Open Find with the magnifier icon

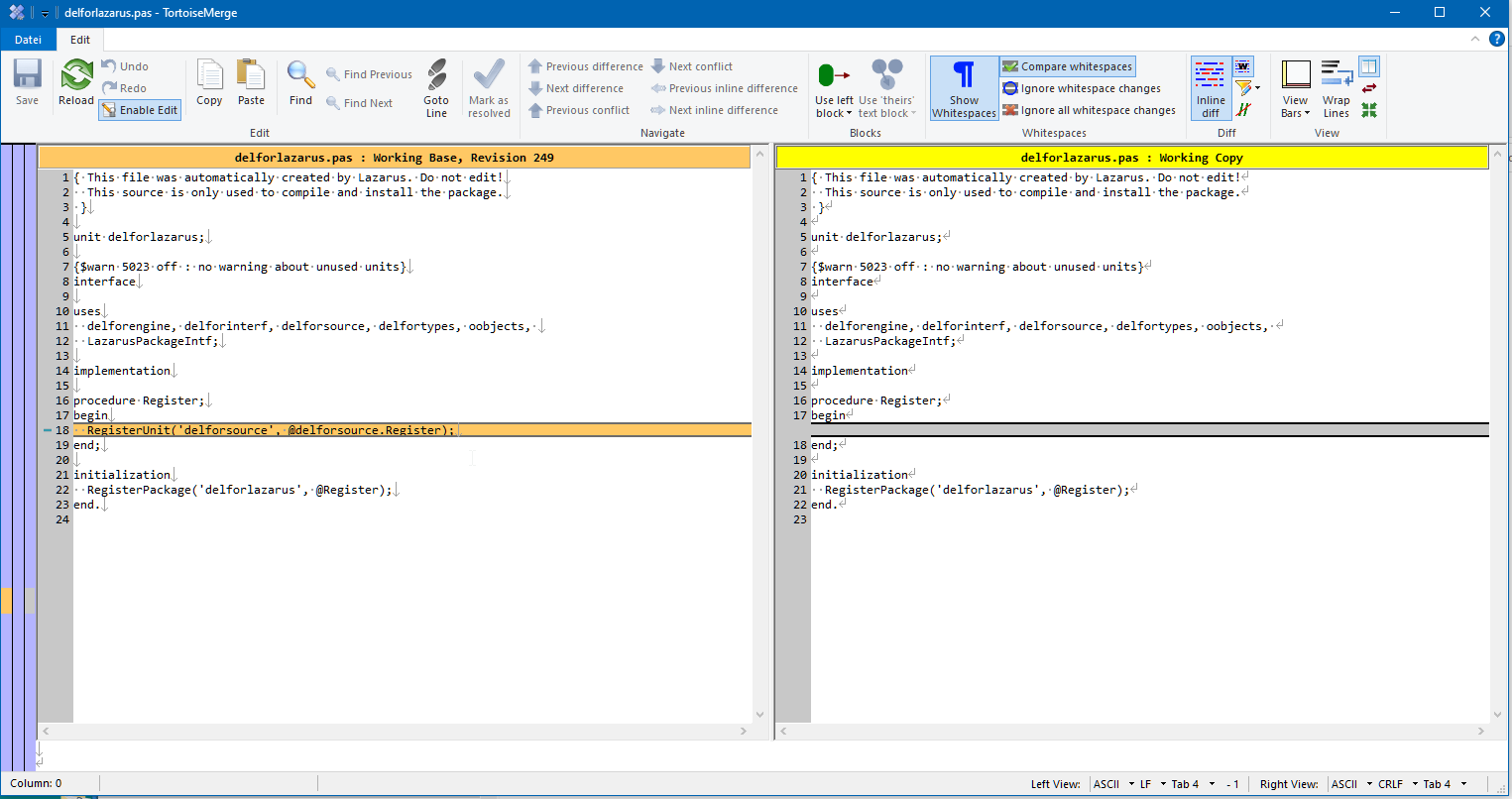[x=300, y=82]
